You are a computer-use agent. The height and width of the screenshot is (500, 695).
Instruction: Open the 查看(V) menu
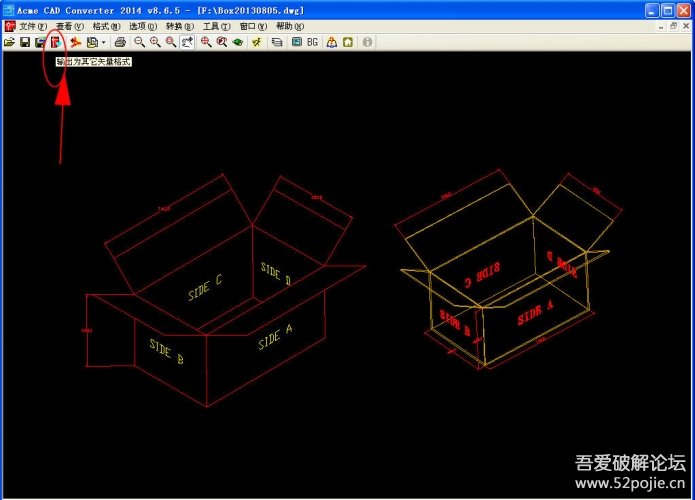pos(70,27)
